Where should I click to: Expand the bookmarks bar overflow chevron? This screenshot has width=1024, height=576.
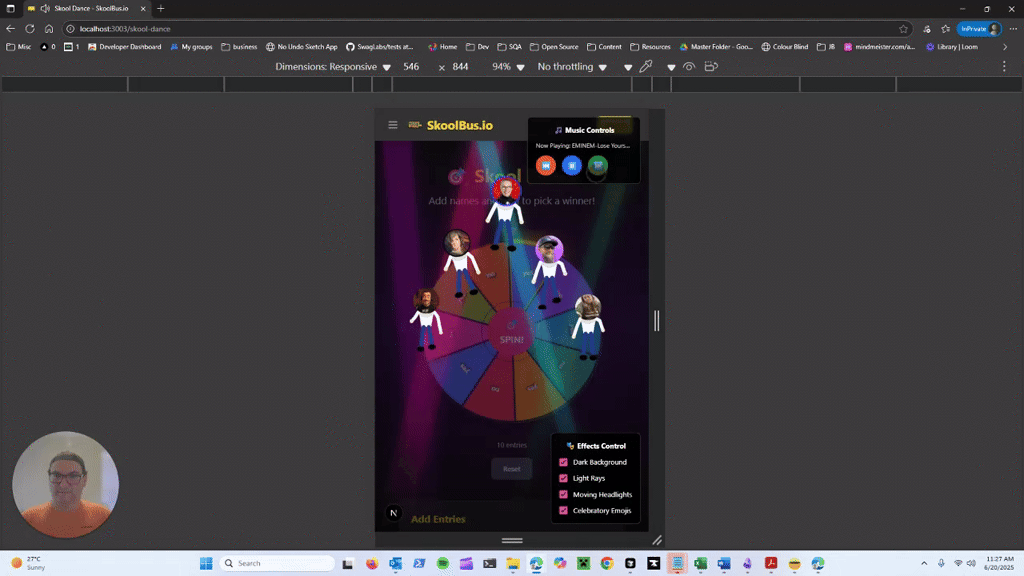[1005, 47]
